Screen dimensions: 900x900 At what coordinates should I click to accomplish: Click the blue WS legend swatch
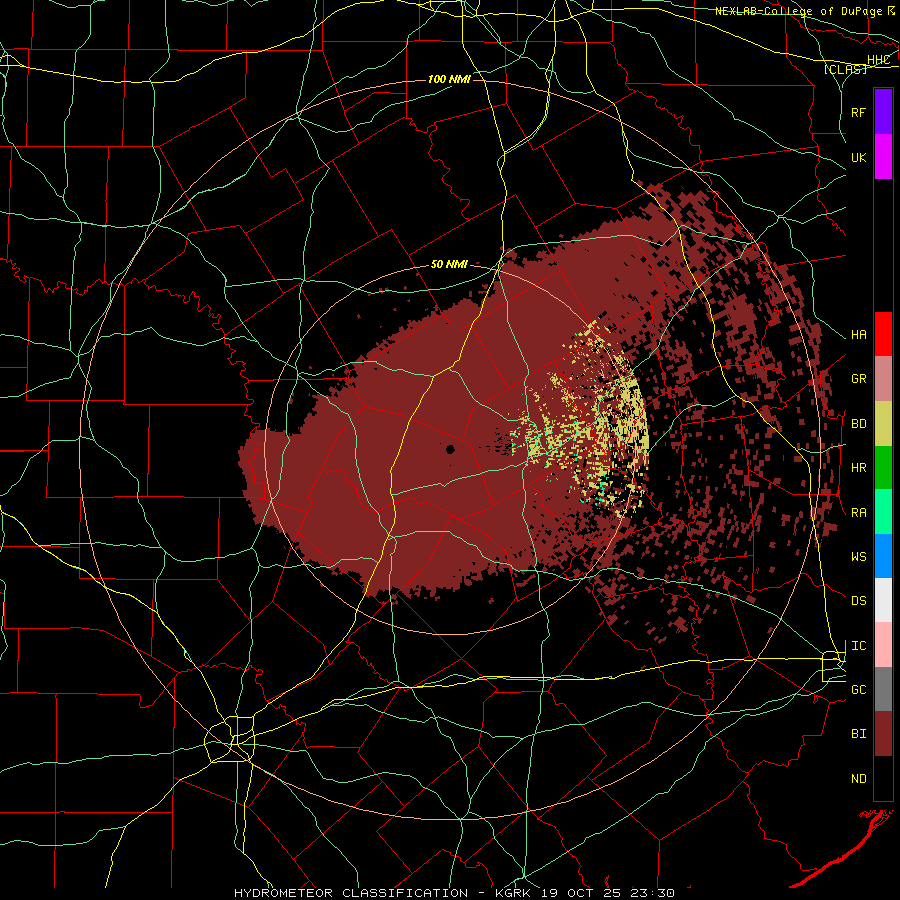pyautogui.click(x=883, y=556)
